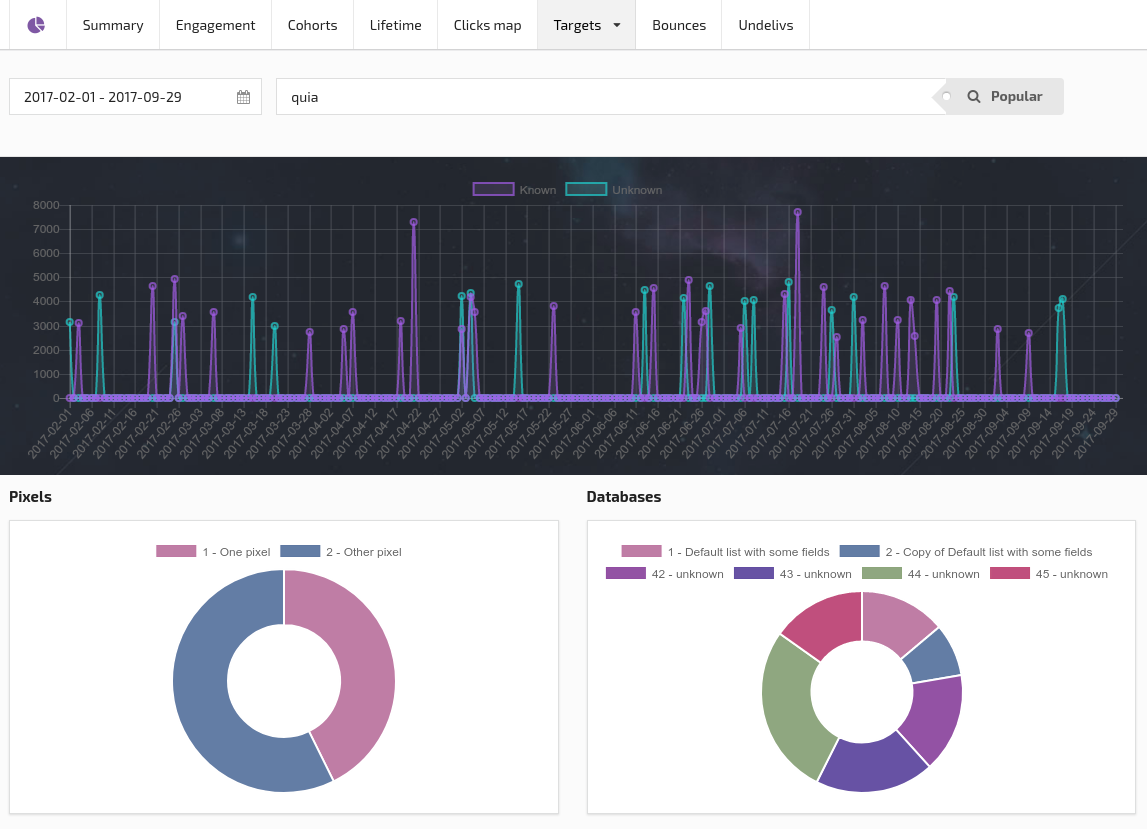Toggle the 45 - unknown legend entry
This screenshot has width=1147, height=829.
pos(1049,574)
